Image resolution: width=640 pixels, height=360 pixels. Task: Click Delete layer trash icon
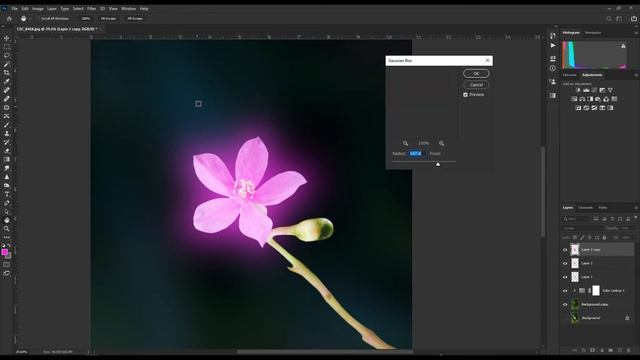628,350
